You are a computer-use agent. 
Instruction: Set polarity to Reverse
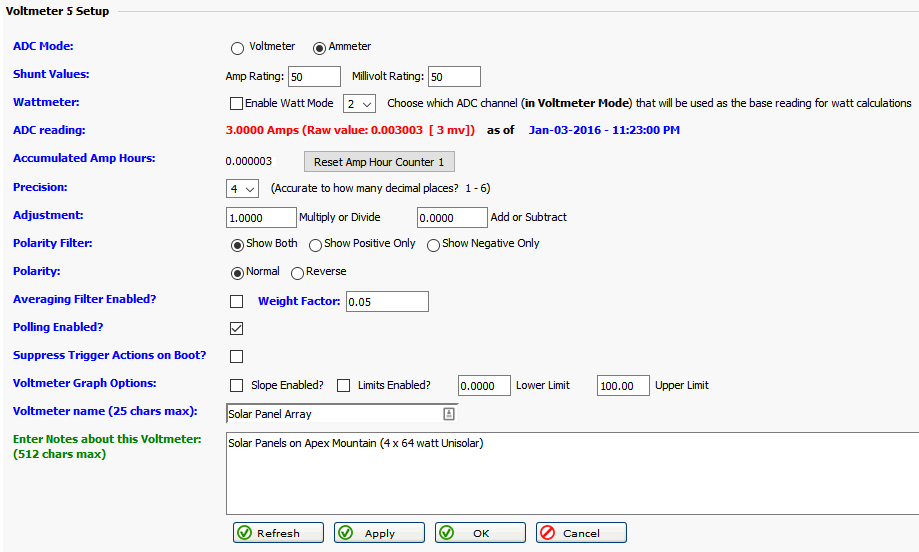pyautogui.click(x=297, y=273)
